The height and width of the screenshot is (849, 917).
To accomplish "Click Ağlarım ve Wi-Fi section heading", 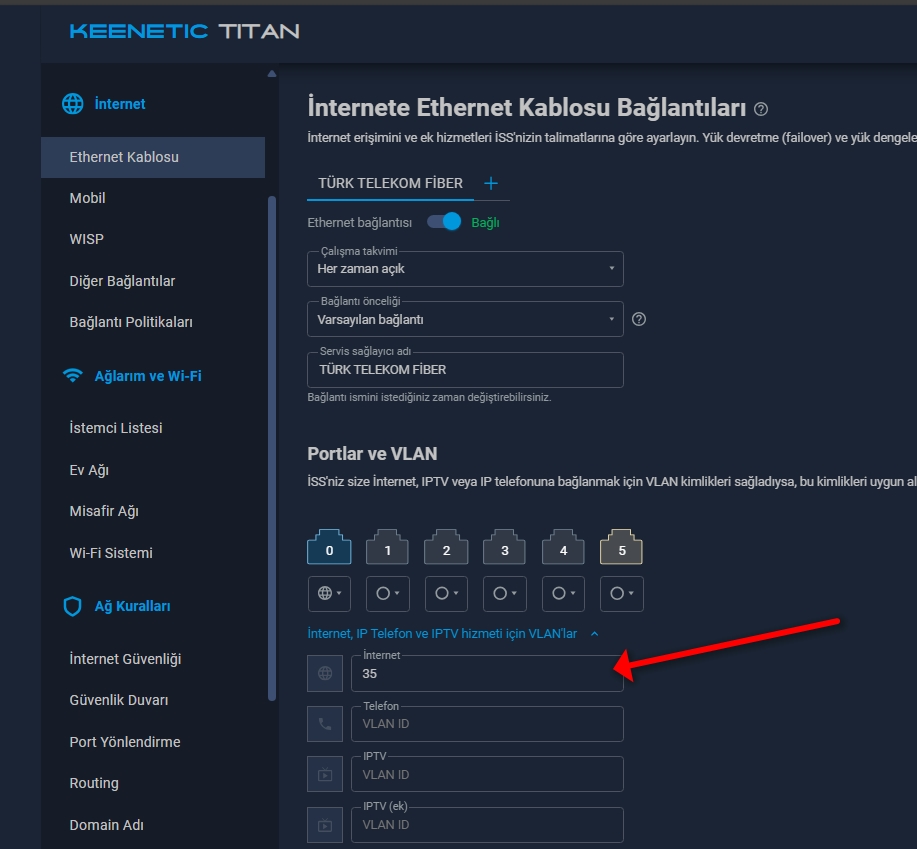I will point(148,376).
